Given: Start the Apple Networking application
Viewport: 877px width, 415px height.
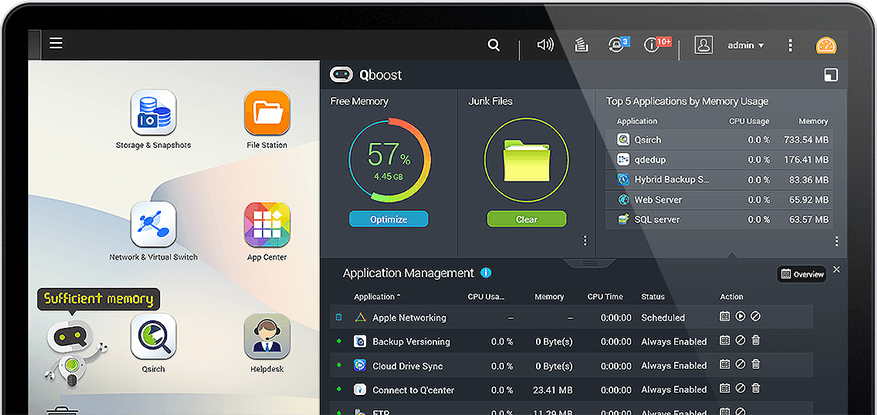Looking at the screenshot, I should (x=740, y=317).
